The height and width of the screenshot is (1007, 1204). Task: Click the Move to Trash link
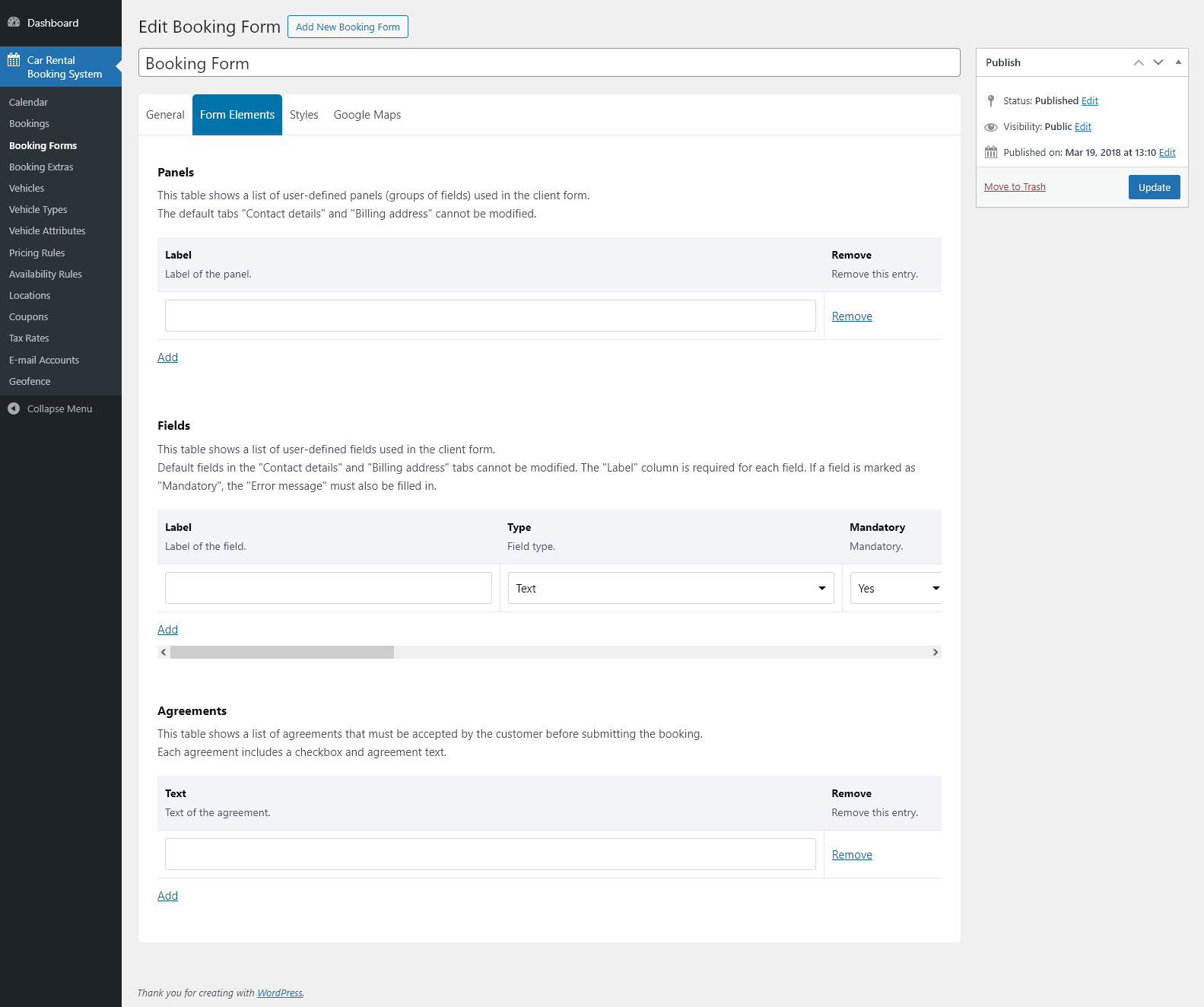pos(1015,187)
